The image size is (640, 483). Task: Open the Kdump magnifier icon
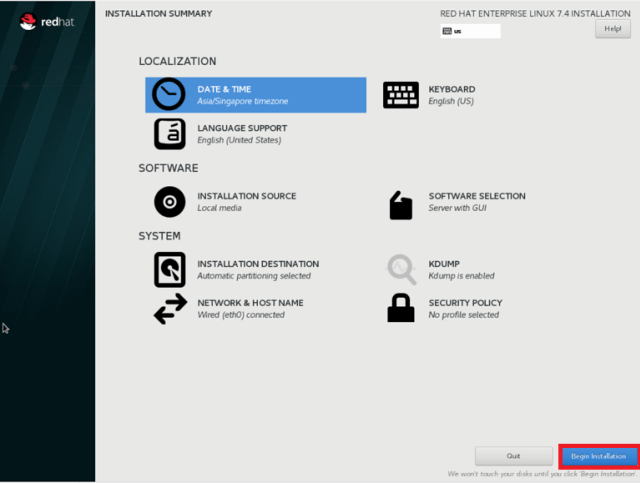(x=402, y=269)
